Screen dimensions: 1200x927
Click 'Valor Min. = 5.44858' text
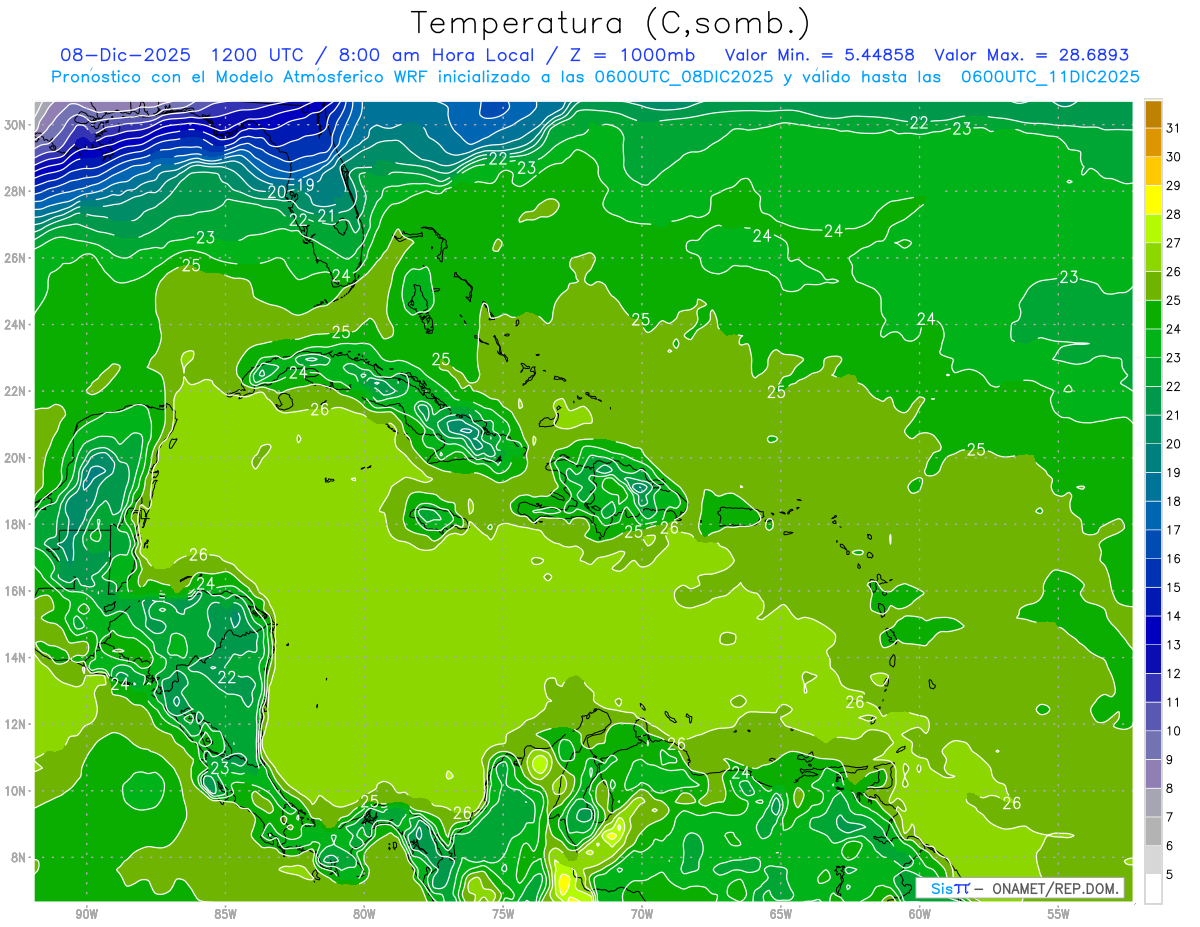point(820,55)
